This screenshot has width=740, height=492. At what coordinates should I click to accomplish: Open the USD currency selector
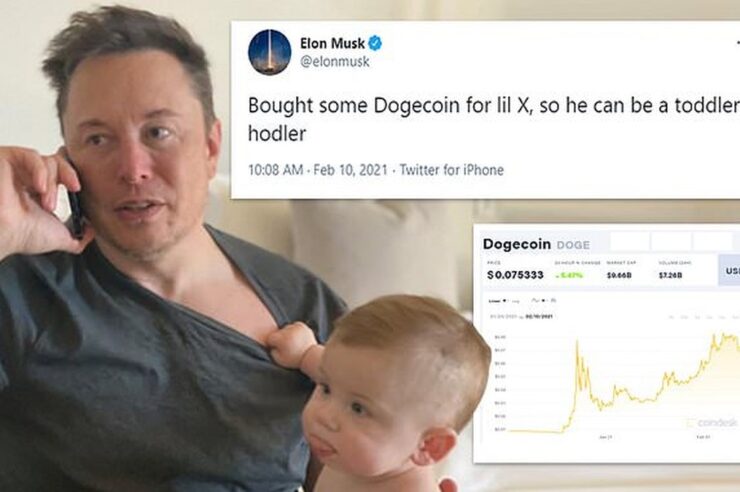(729, 270)
